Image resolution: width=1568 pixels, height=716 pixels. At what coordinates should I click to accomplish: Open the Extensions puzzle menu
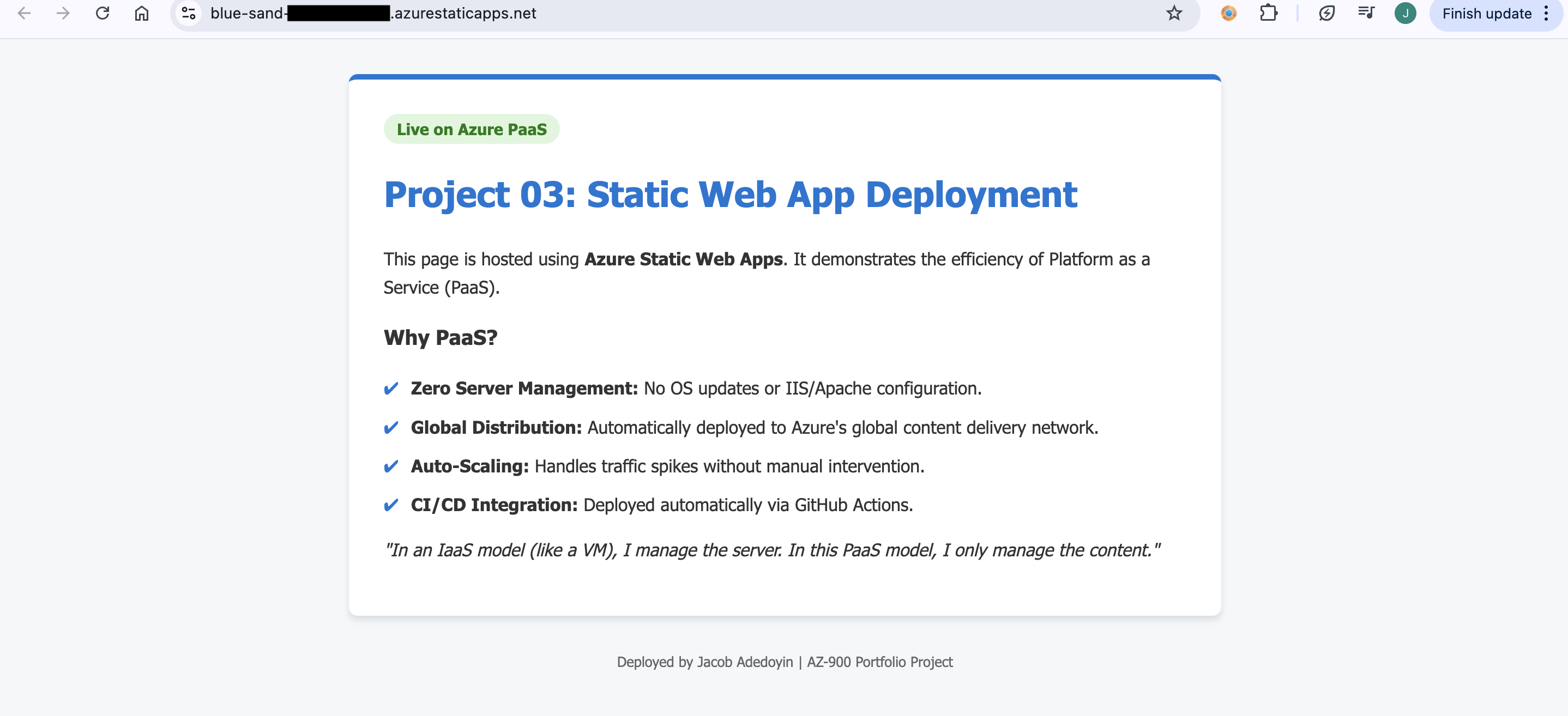[1269, 14]
